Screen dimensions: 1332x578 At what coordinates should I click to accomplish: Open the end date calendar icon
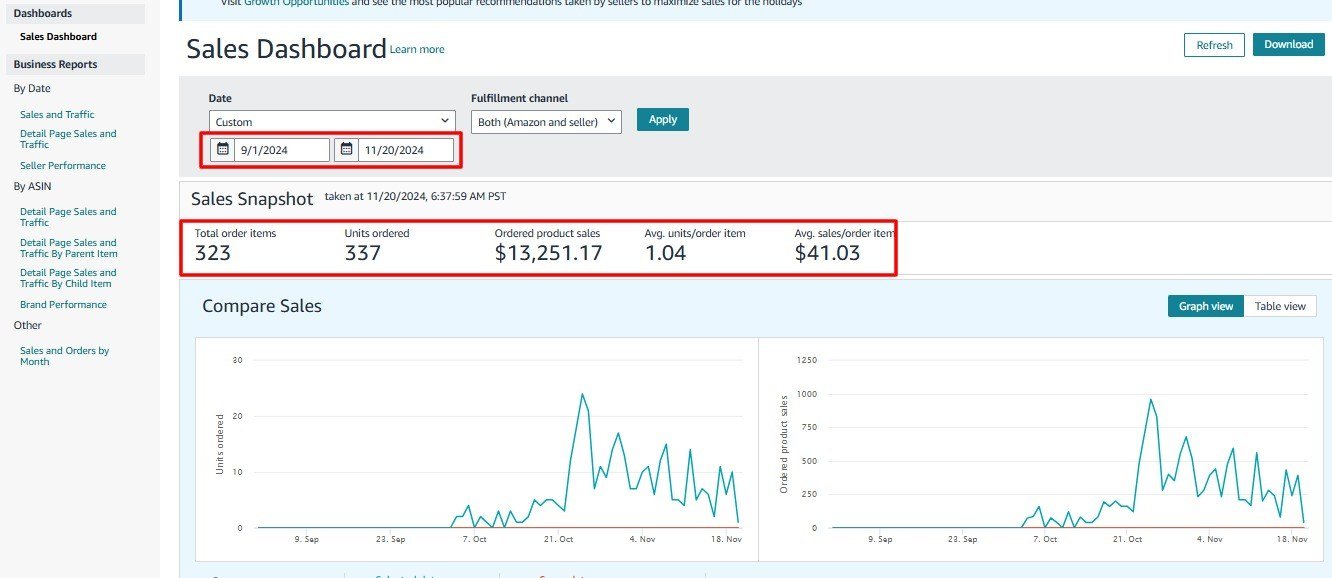point(347,150)
